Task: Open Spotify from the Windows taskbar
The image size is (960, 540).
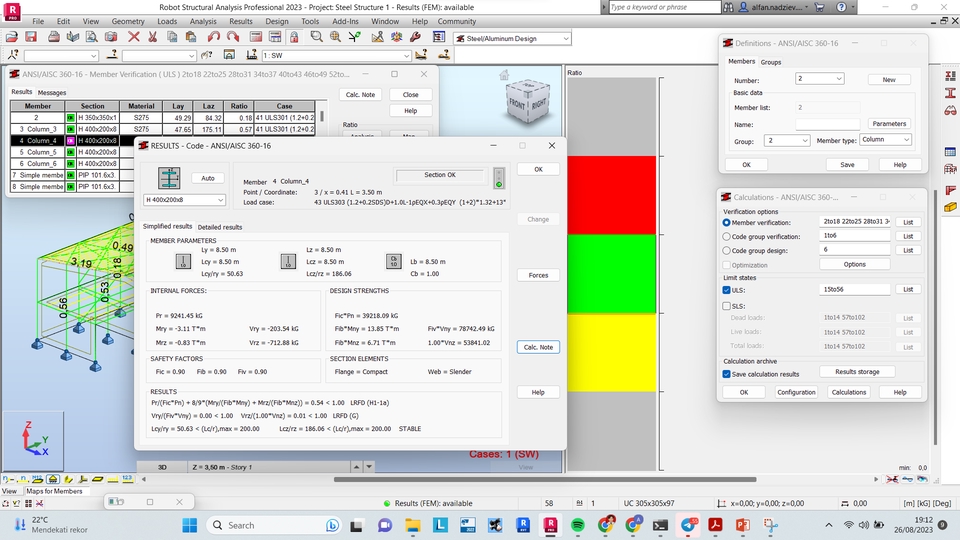Action: 577,525
